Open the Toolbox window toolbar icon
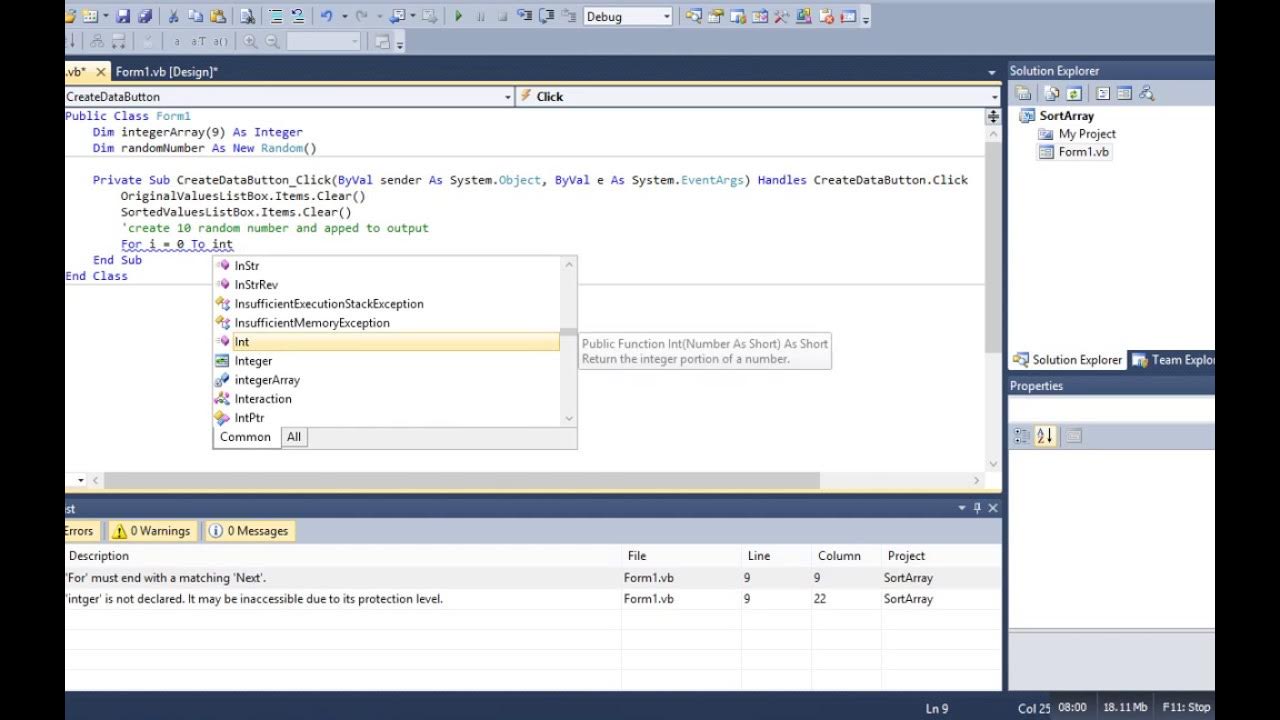1280x720 pixels. coord(781,17)
